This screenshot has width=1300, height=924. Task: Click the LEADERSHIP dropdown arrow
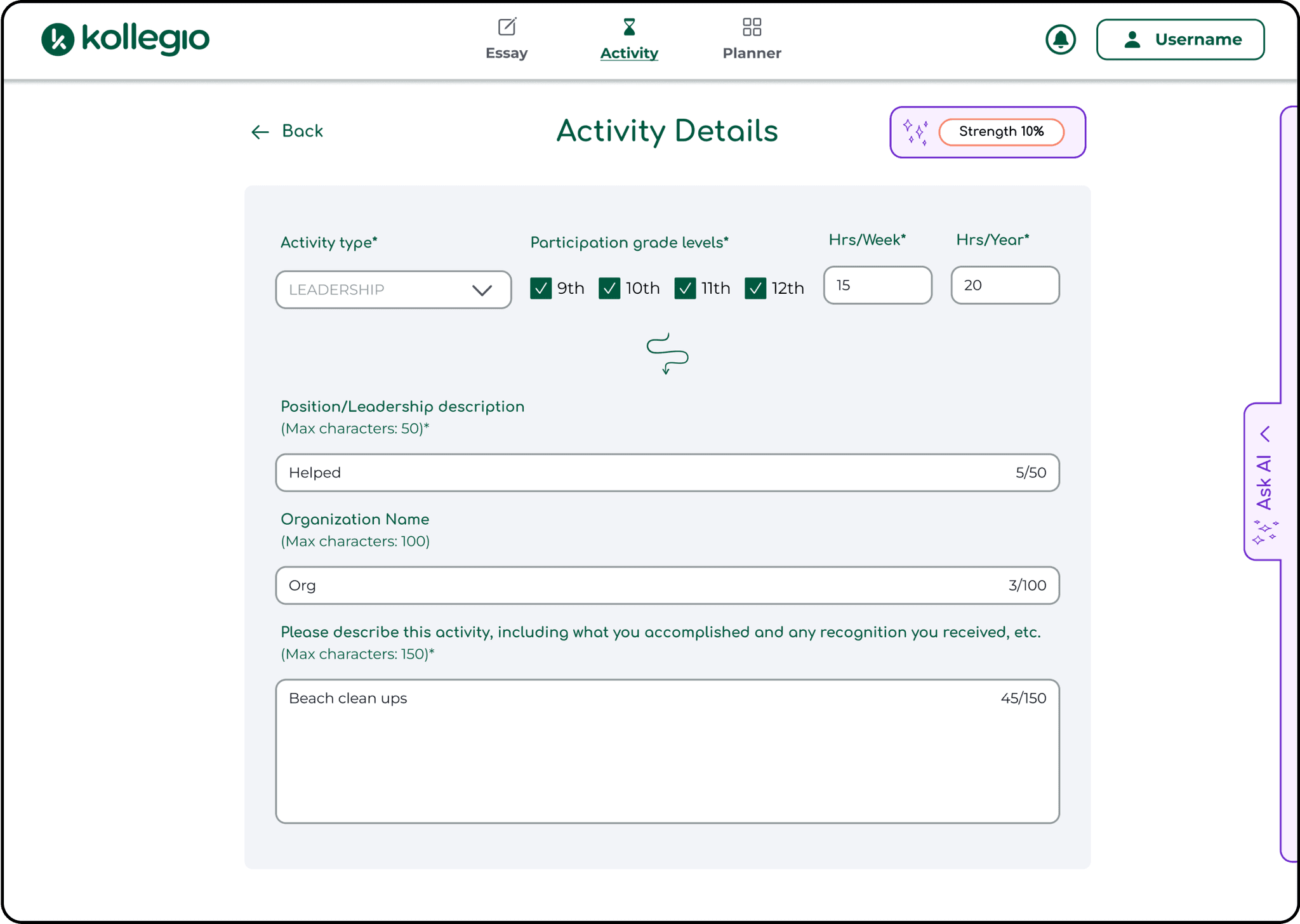(482, 291)
